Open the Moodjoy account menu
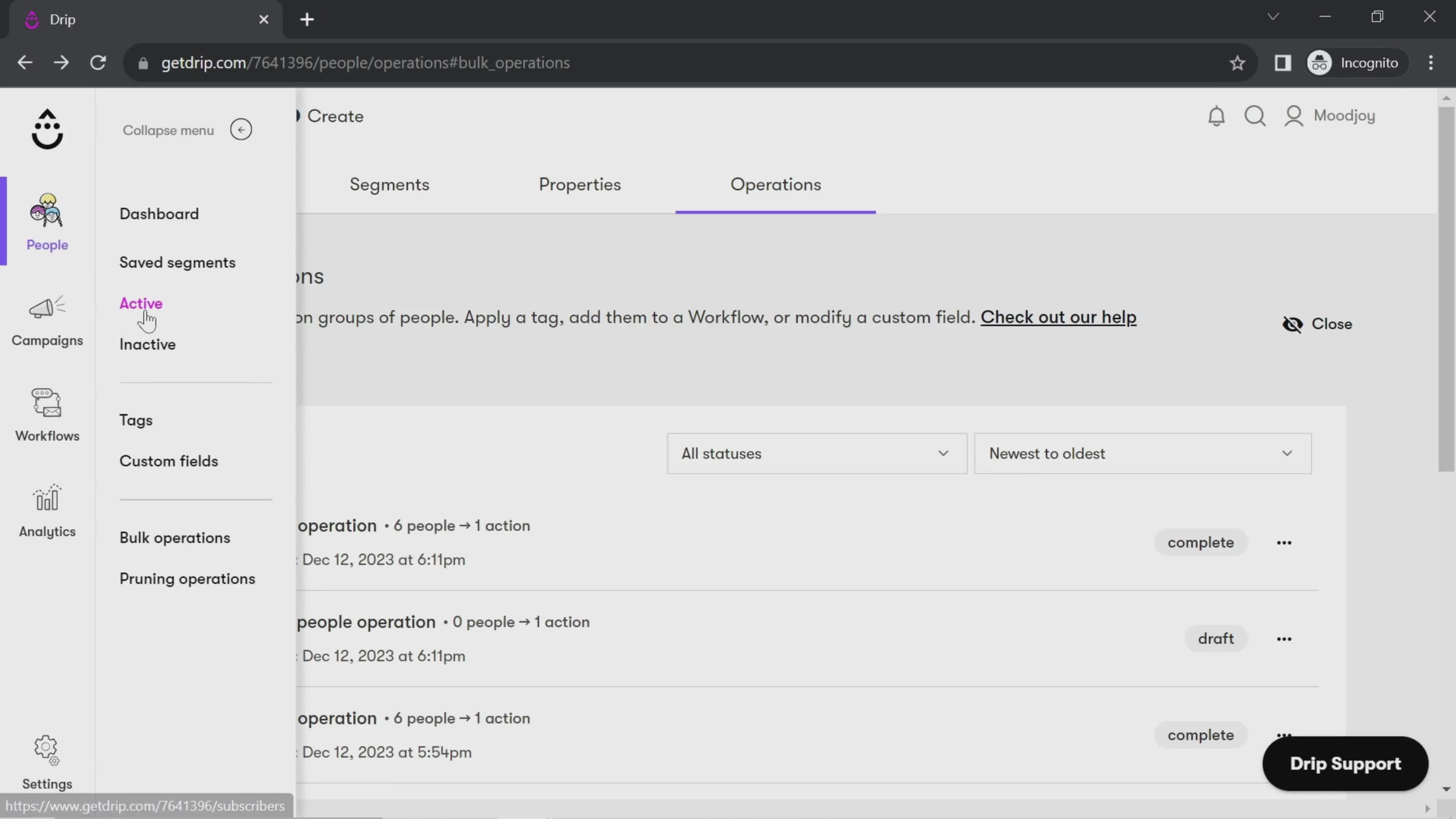 click(x=1329, y=116)
